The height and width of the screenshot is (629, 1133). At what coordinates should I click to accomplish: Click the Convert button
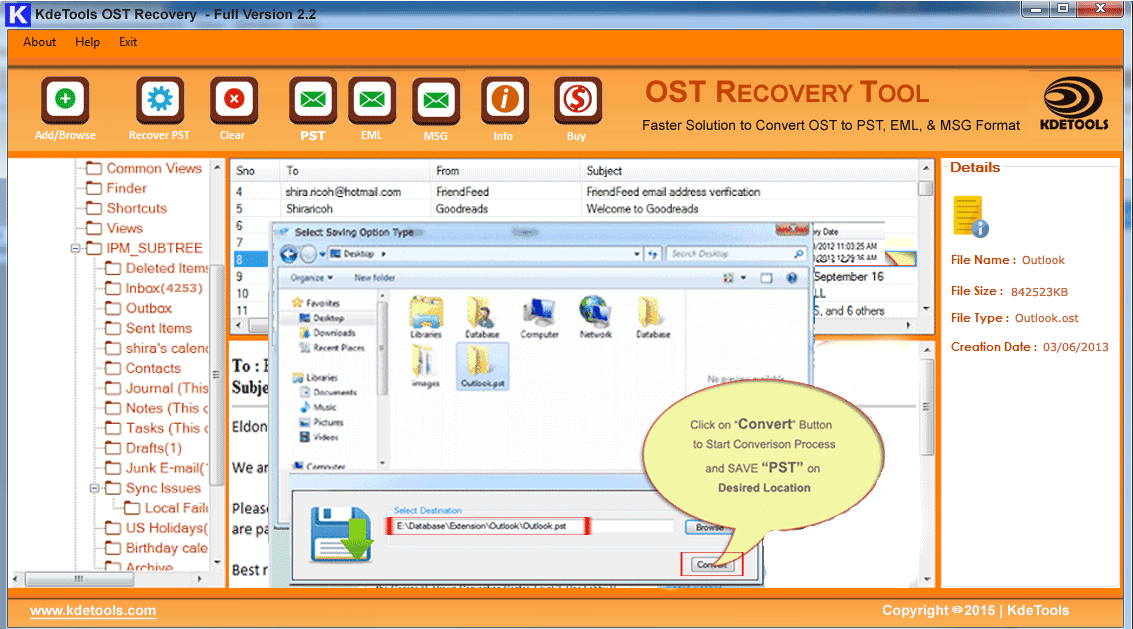tap(712, 565)
